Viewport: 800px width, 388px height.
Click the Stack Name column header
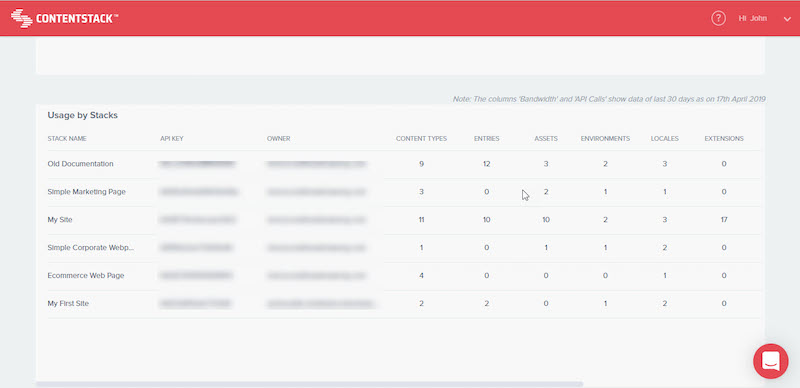click(x=67, y=138)
